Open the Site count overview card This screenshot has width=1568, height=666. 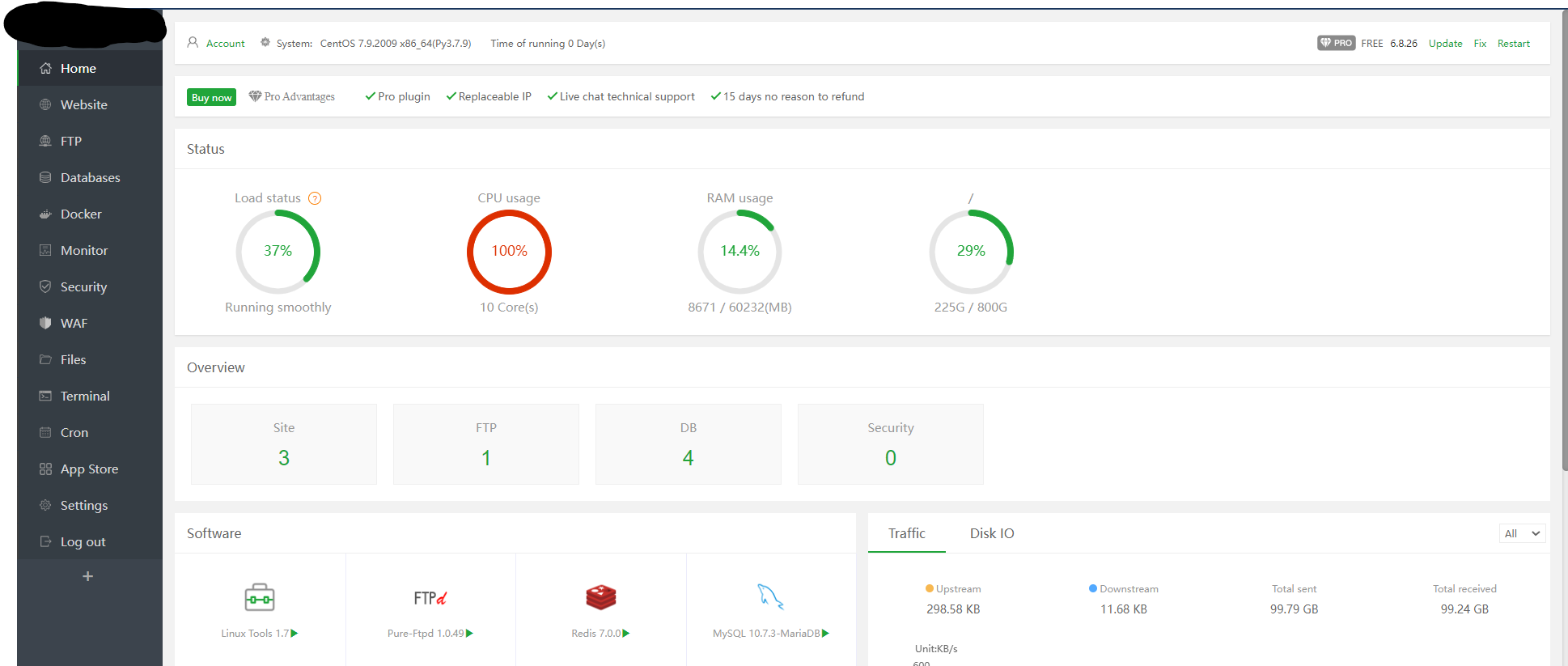[284, 444]
